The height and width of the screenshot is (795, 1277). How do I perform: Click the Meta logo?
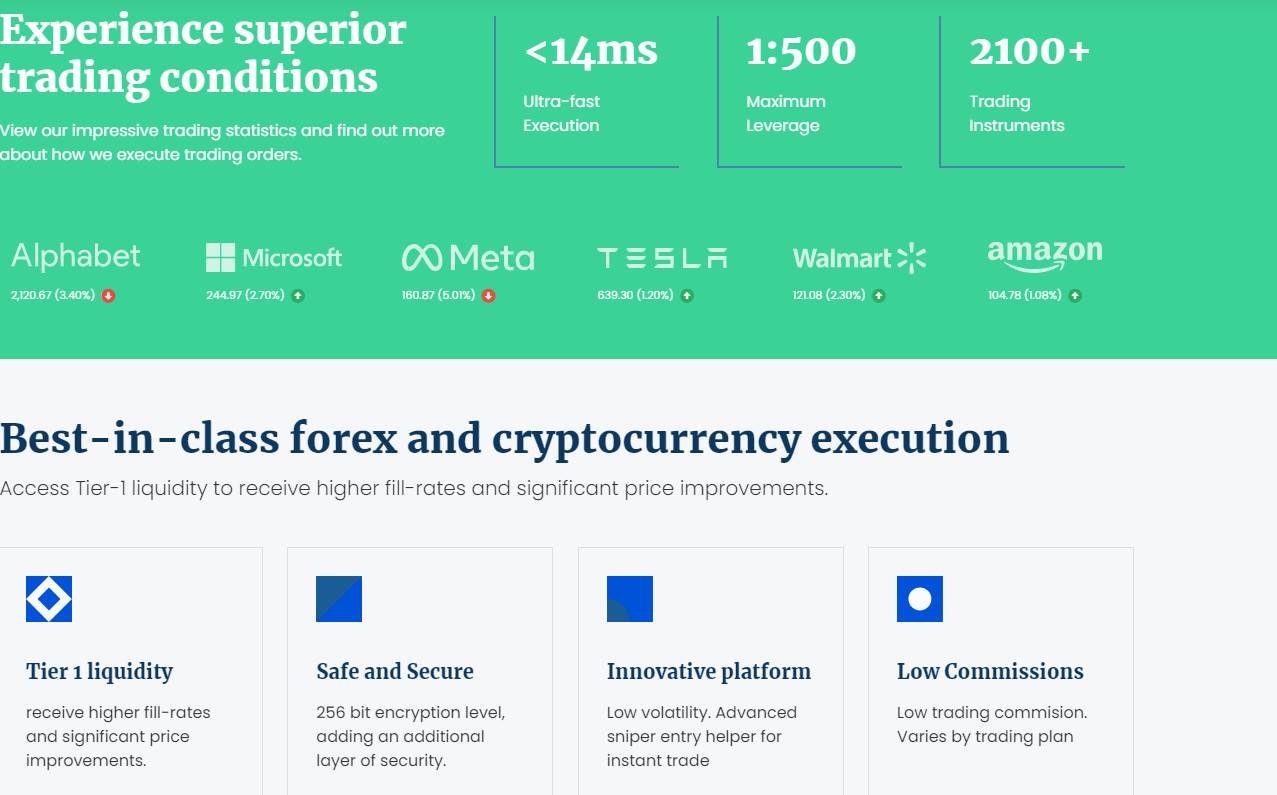click(x=468, y=258)
